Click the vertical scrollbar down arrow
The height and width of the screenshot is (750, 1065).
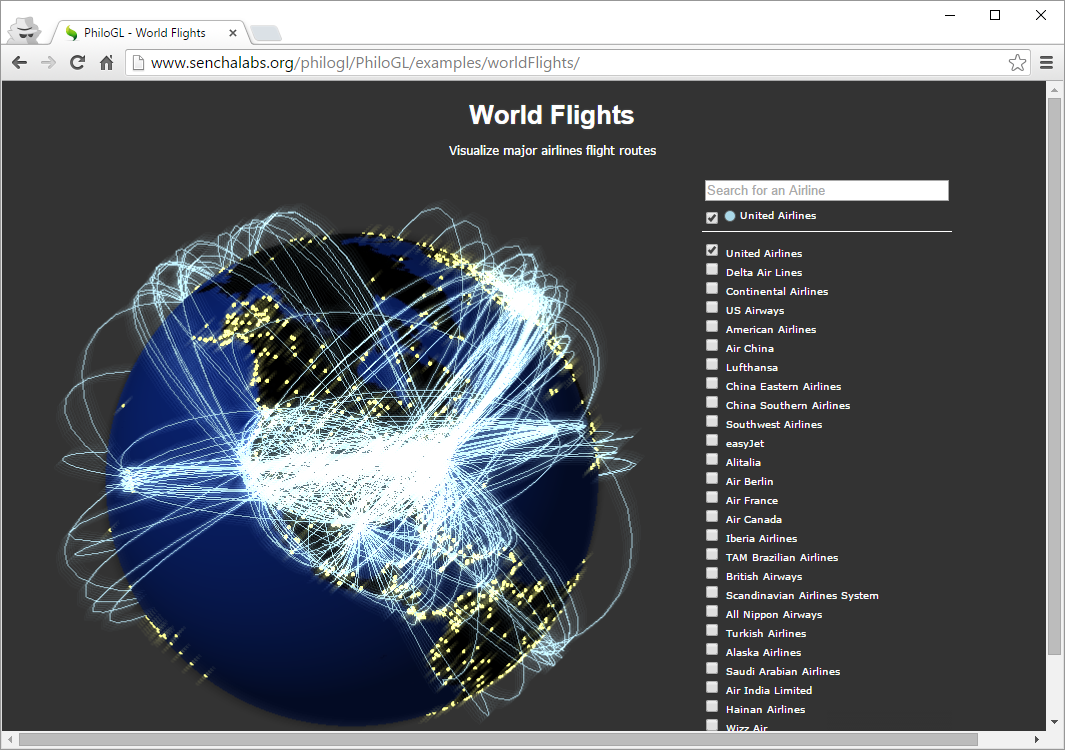coord(1054,722)
